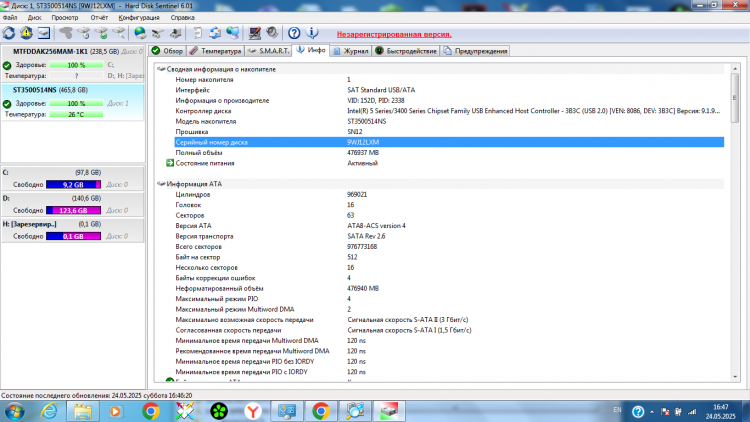Select the Серийный номер диска row
The image size is (750, 422).
coord(449,142)
